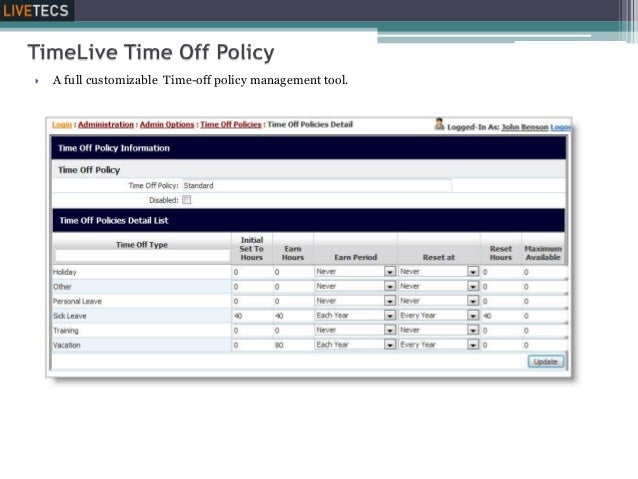Click the Logout link
The height and width of the screenshot is (479, 638).
560,127
